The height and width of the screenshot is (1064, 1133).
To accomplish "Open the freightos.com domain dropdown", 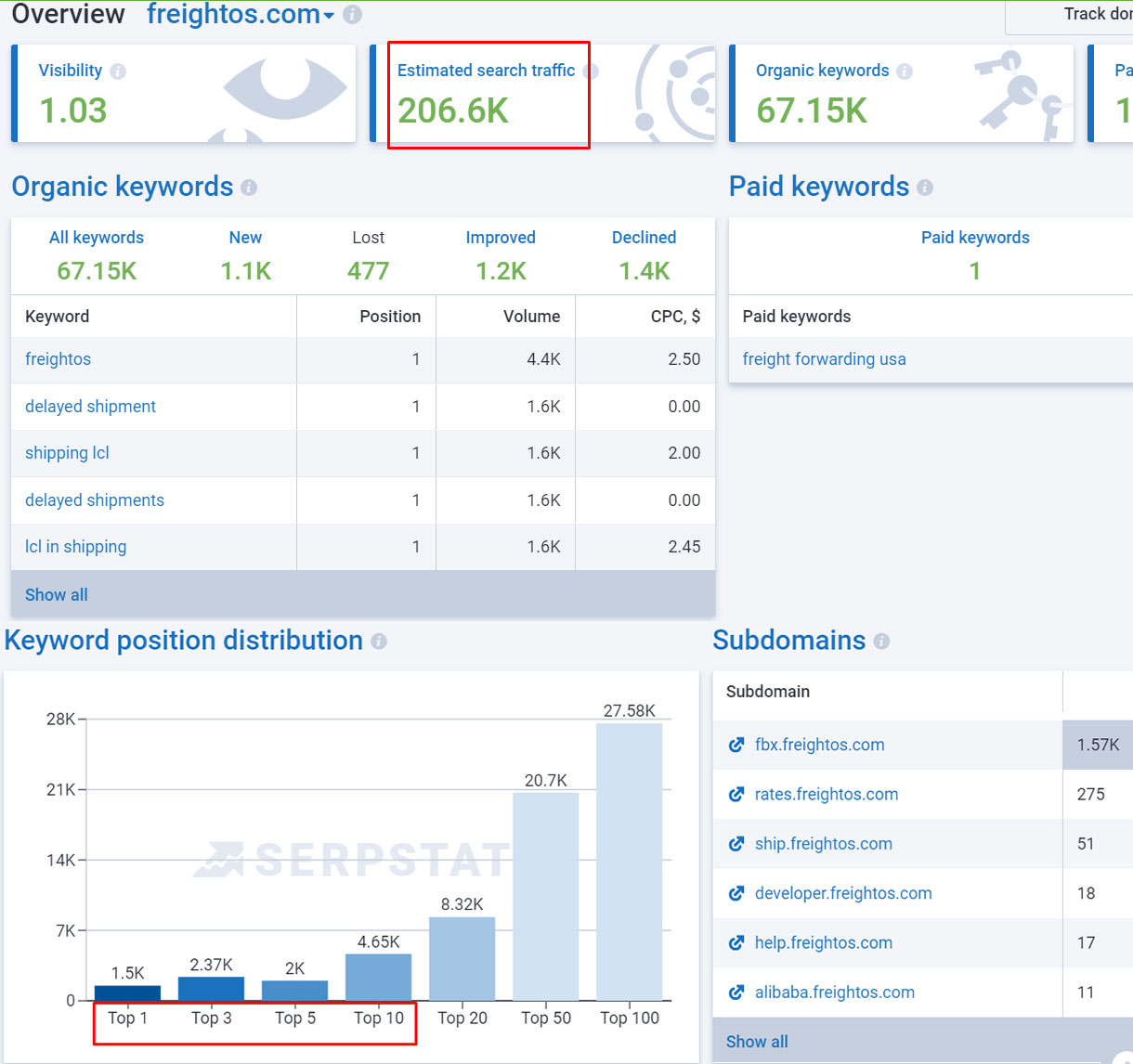I will click(240, 15).
